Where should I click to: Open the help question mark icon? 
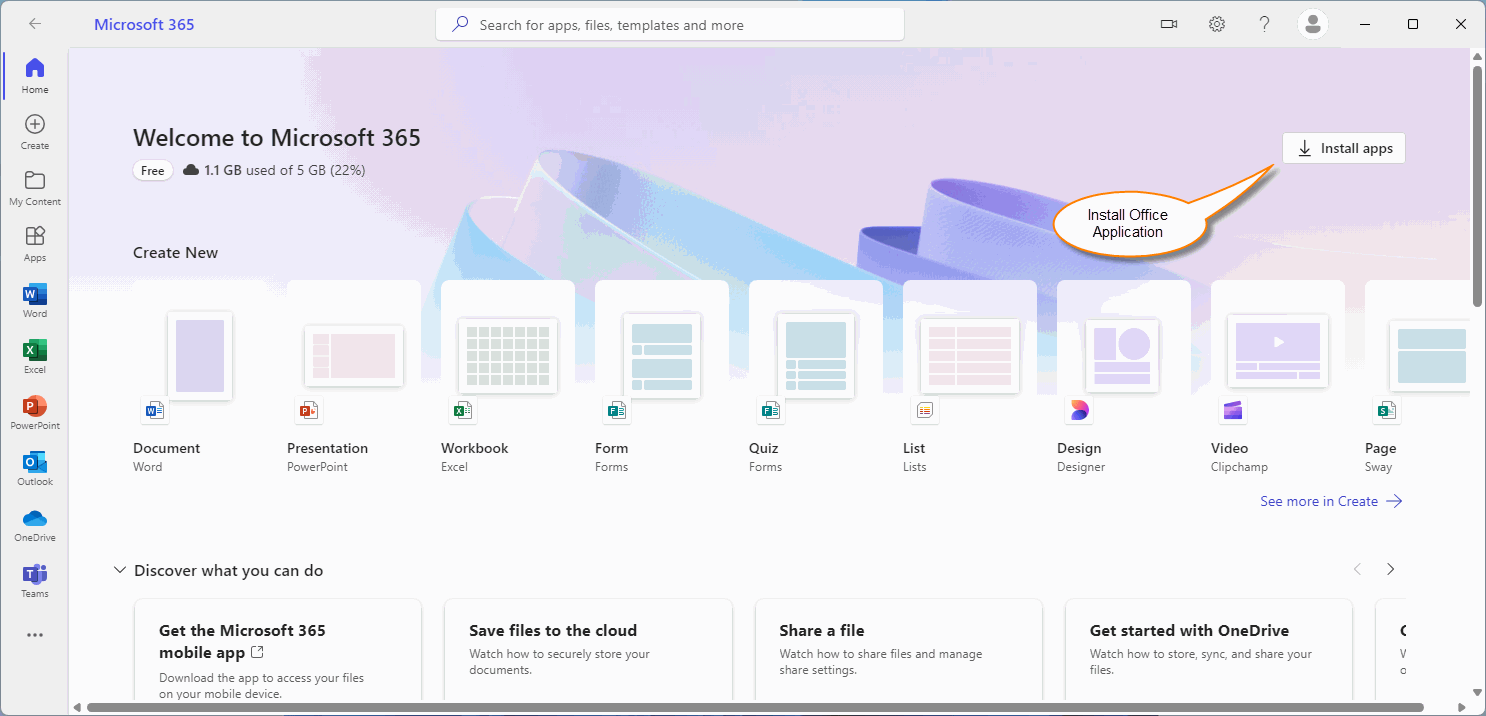(x=1265, y=24)
